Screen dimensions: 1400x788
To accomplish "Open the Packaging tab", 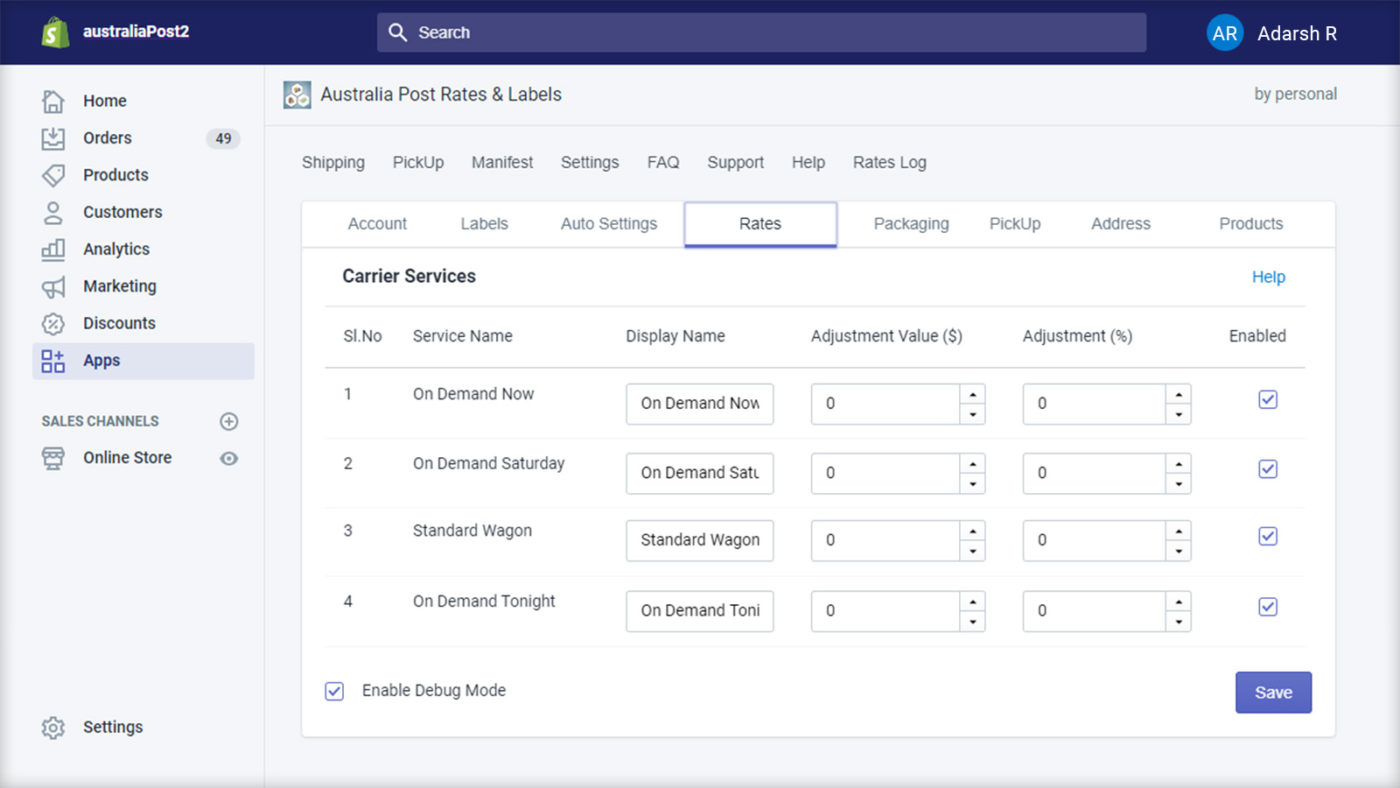I will pos(911,224).
